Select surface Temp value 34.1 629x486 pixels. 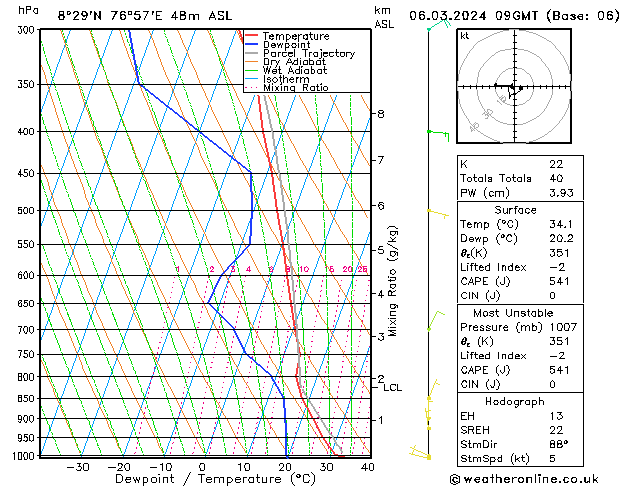coord(561,224)
